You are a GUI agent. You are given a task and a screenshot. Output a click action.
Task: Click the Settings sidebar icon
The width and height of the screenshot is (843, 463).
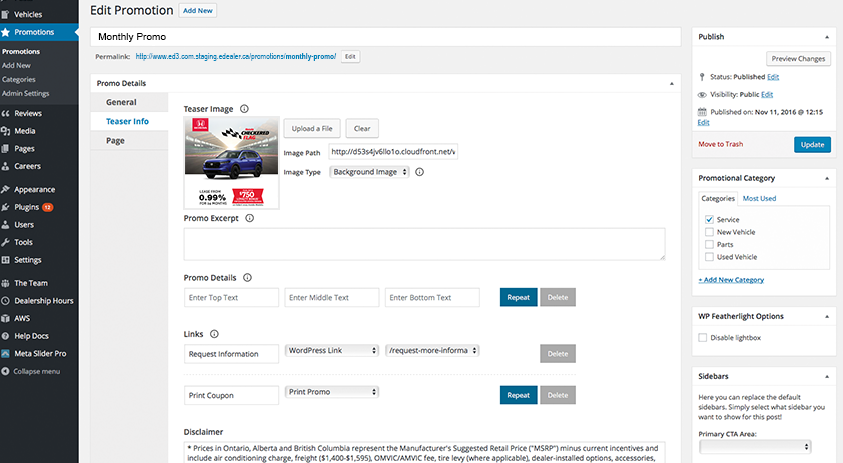pyautogui.click(x=5, y=260)
